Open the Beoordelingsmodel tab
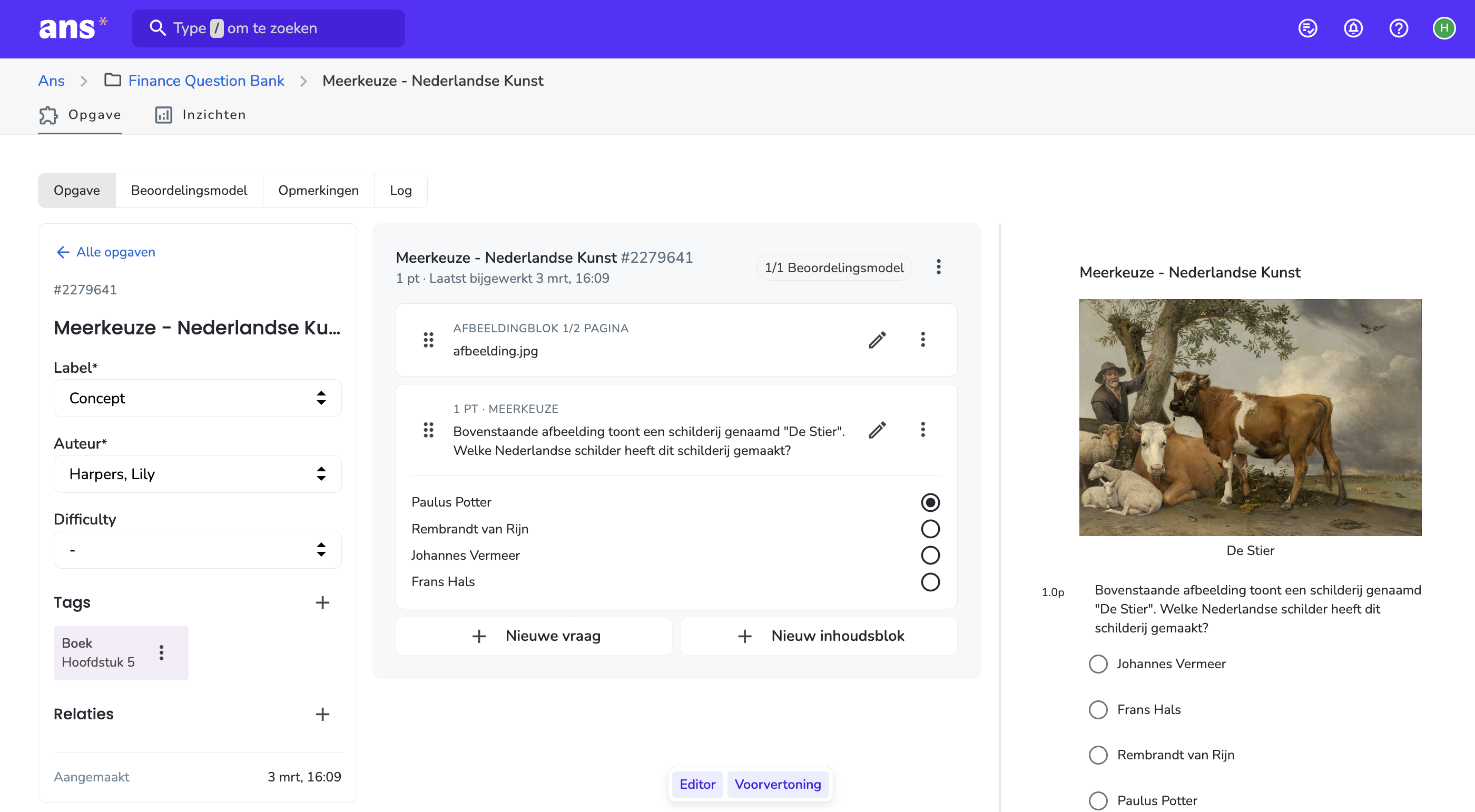The height and width of the screenshot is (812, 1475). tap(189, 191)
